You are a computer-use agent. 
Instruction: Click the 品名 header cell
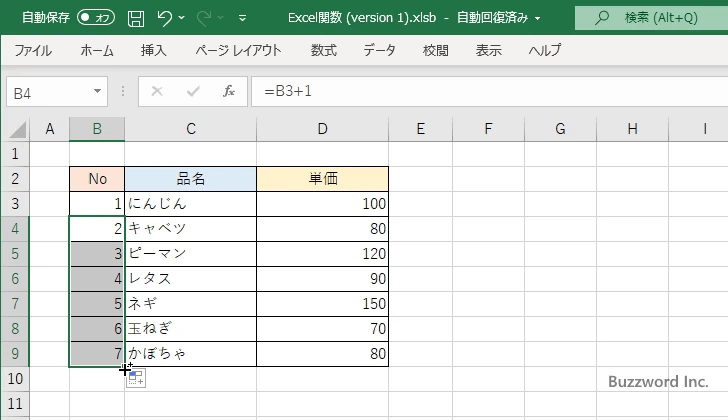coord(190,179)
